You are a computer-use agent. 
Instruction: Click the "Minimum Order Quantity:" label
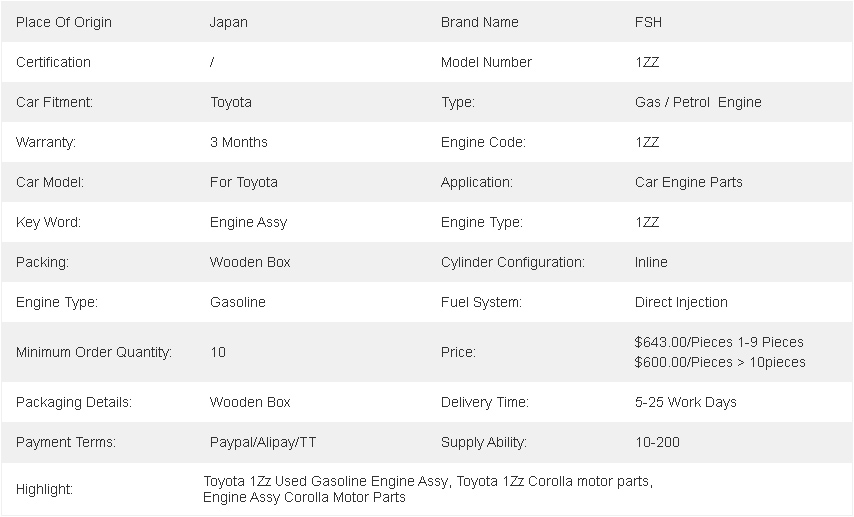(x=94, y=352)
